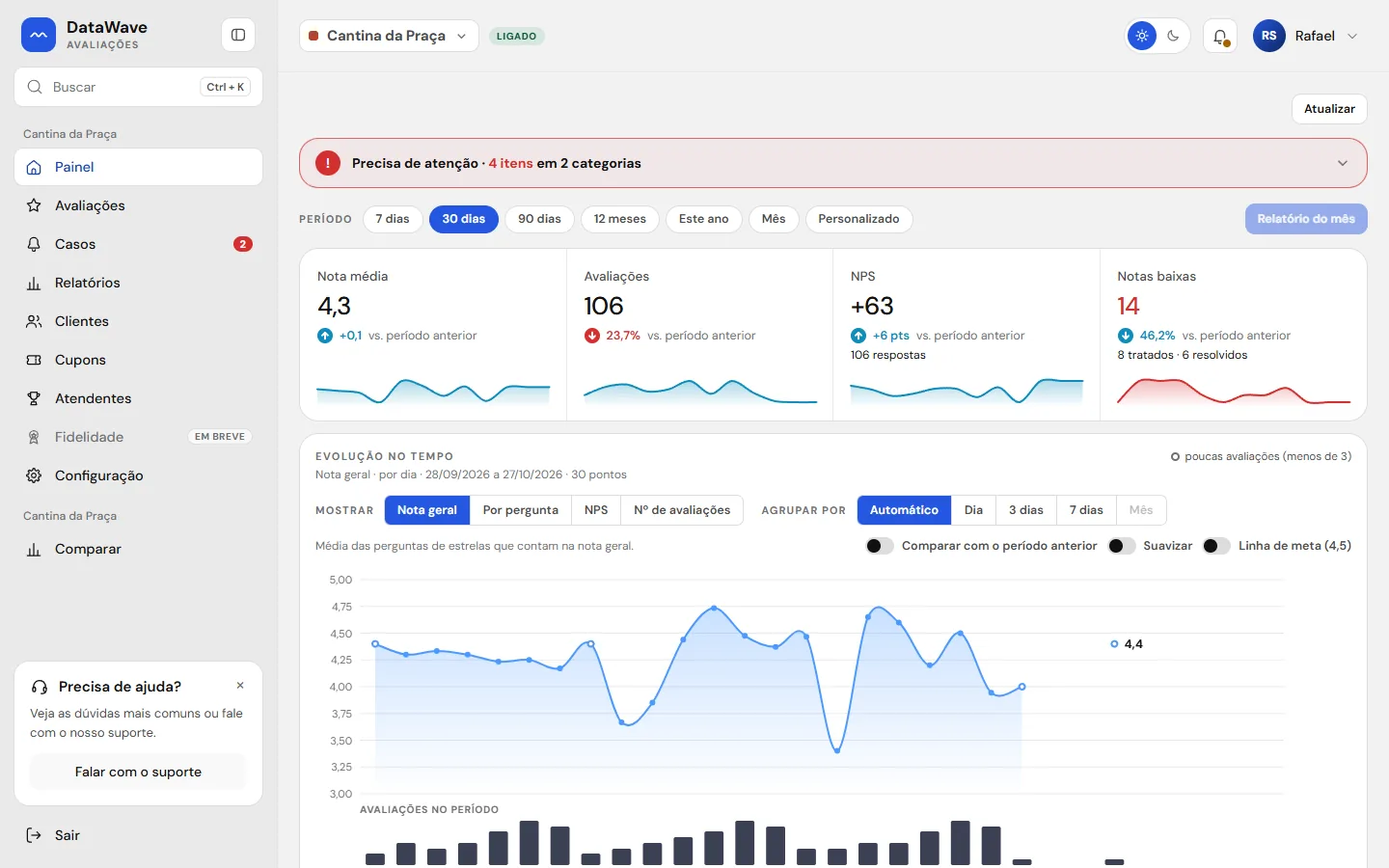The height and width of the screenshot is (868, 1389).
Task: Open Casos bell icon in sidebar
Action: (34, 244)
